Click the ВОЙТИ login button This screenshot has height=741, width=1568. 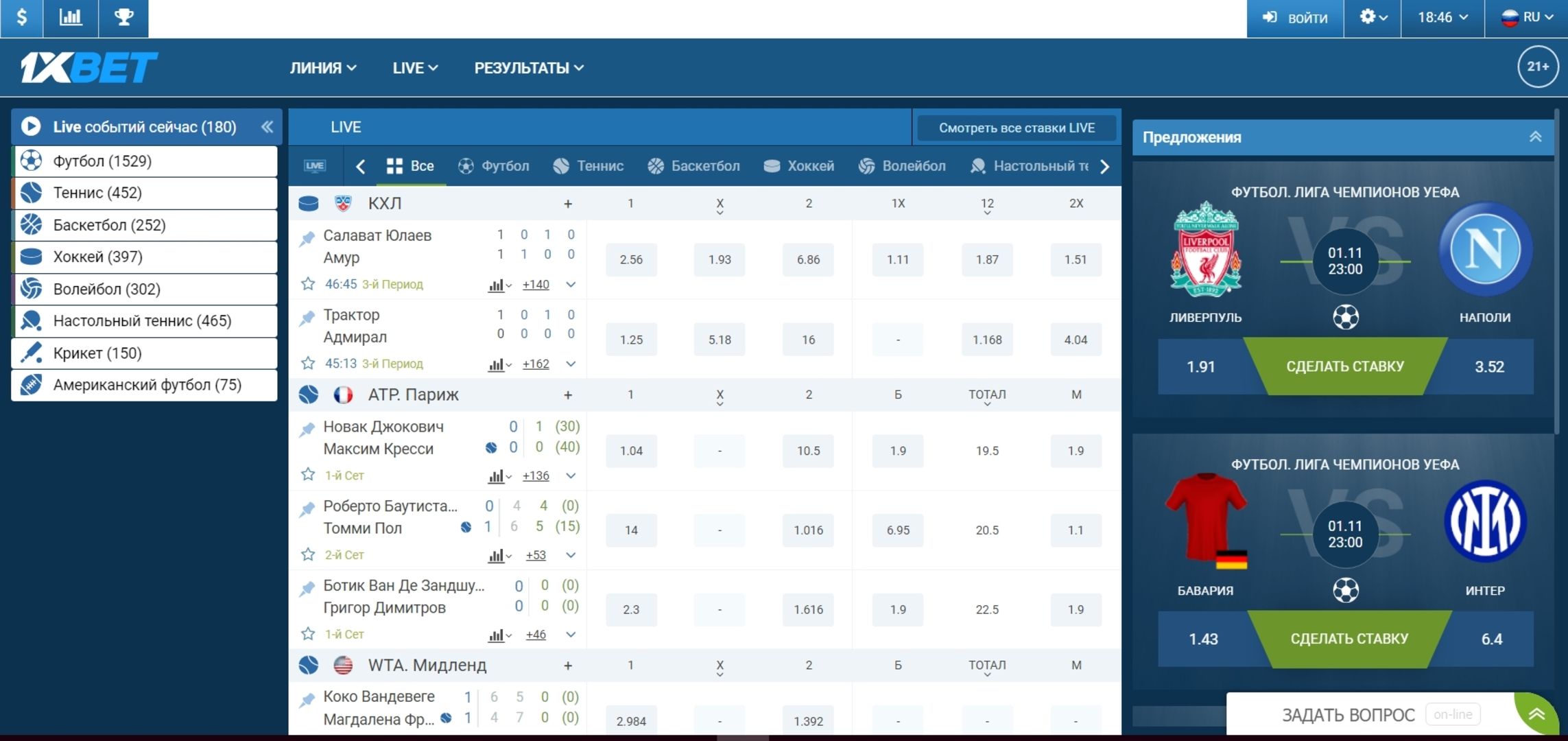(x=1295, y=18)
